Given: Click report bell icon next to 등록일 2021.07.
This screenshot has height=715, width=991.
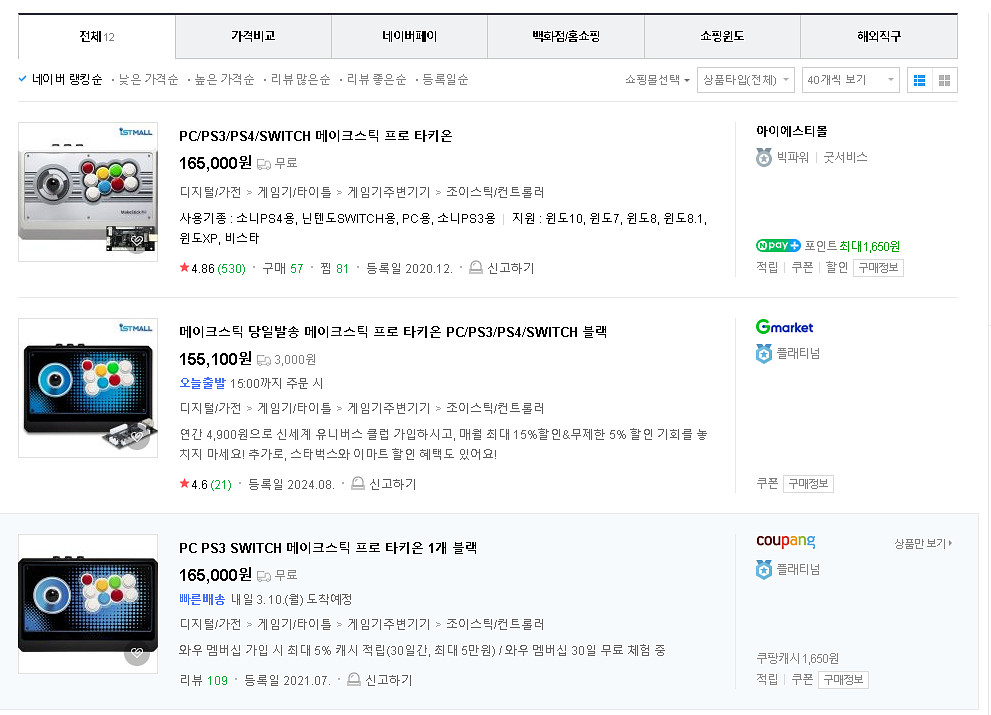Looking at the screenshot, I should coord(354,680).
